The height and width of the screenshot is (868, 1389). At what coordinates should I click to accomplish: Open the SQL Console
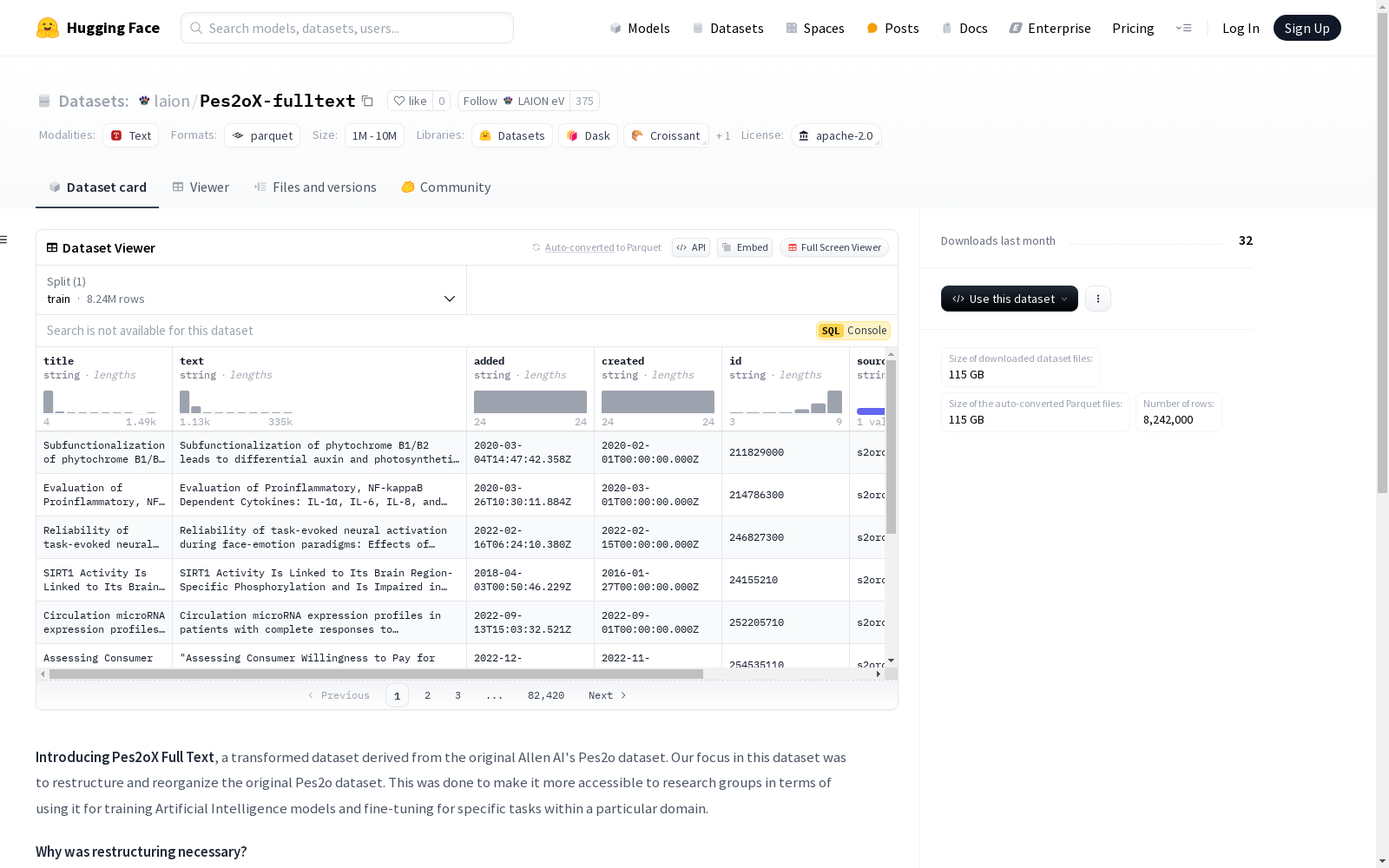coord(853,331)
